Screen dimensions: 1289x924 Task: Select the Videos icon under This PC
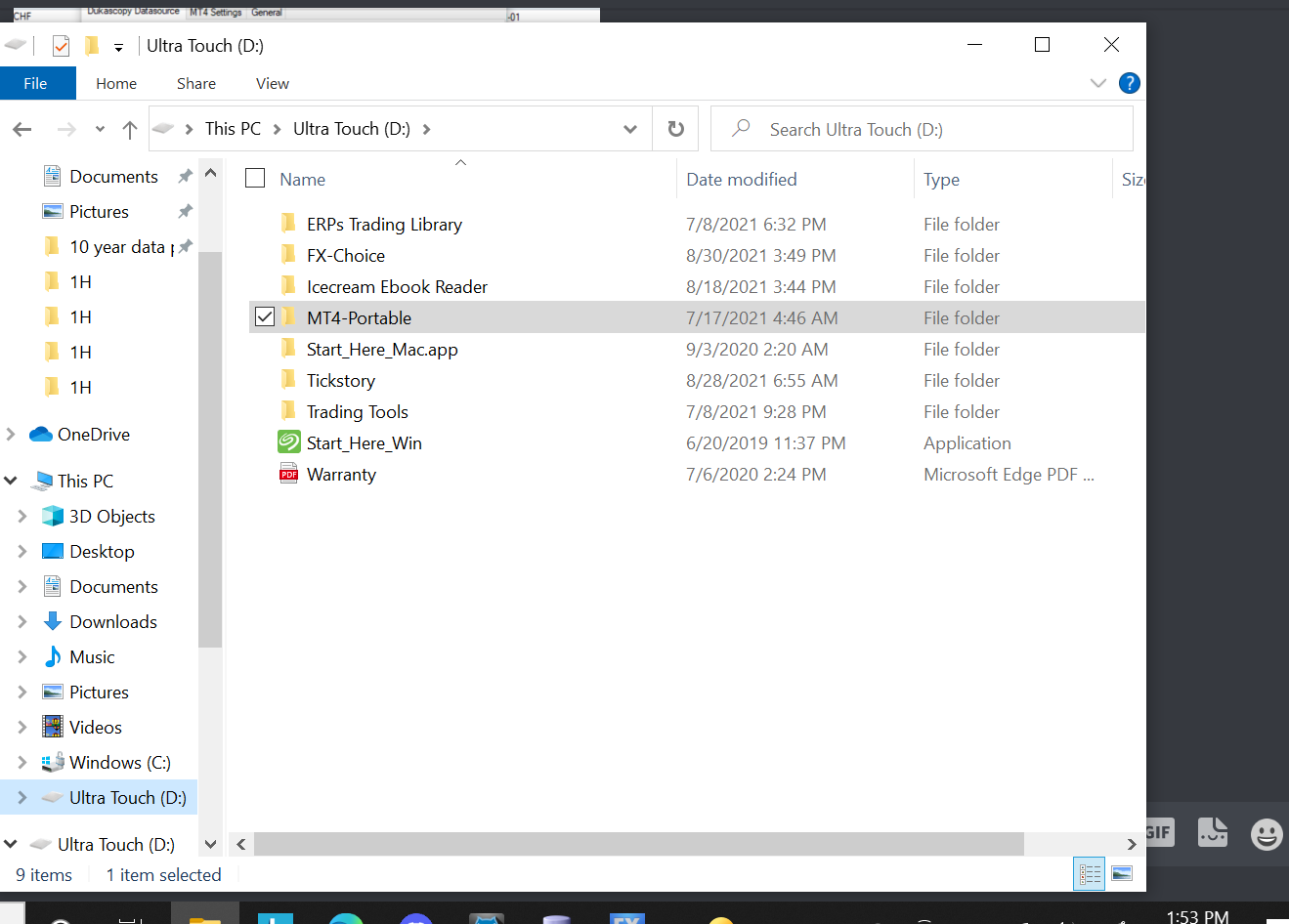[53, 727]
